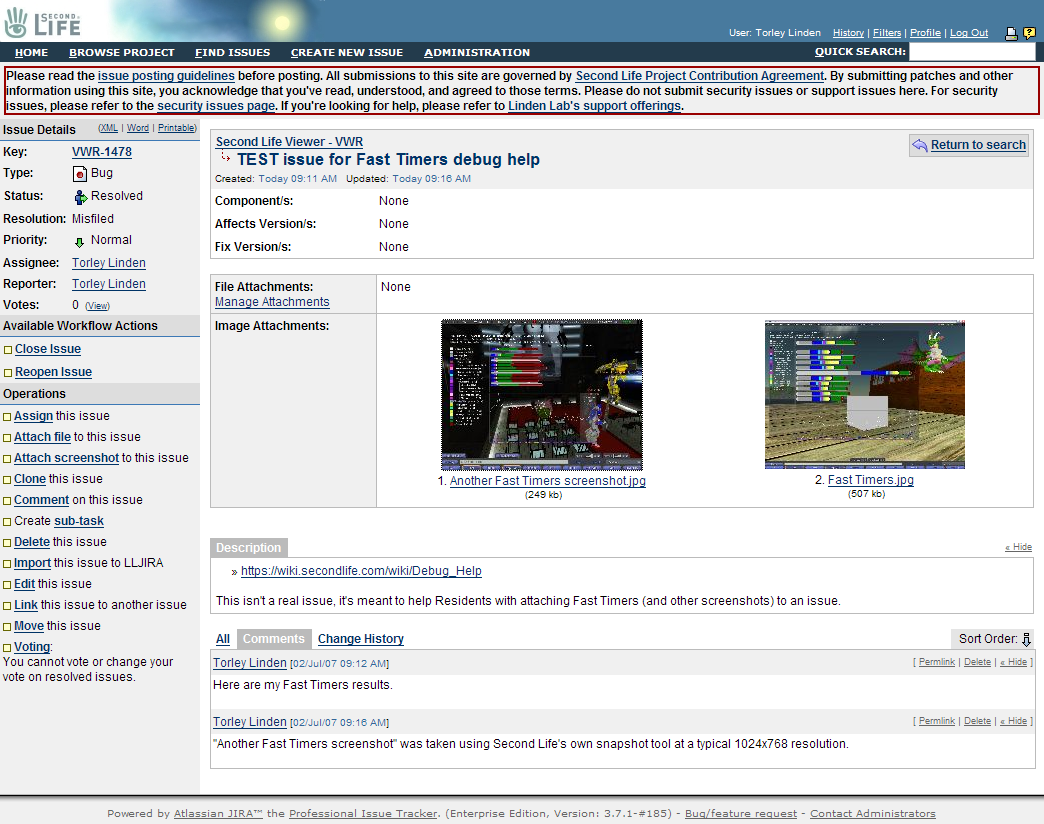1044x824 pixels.
Task: Click the Resolved status icon
Action: [81, 197]
